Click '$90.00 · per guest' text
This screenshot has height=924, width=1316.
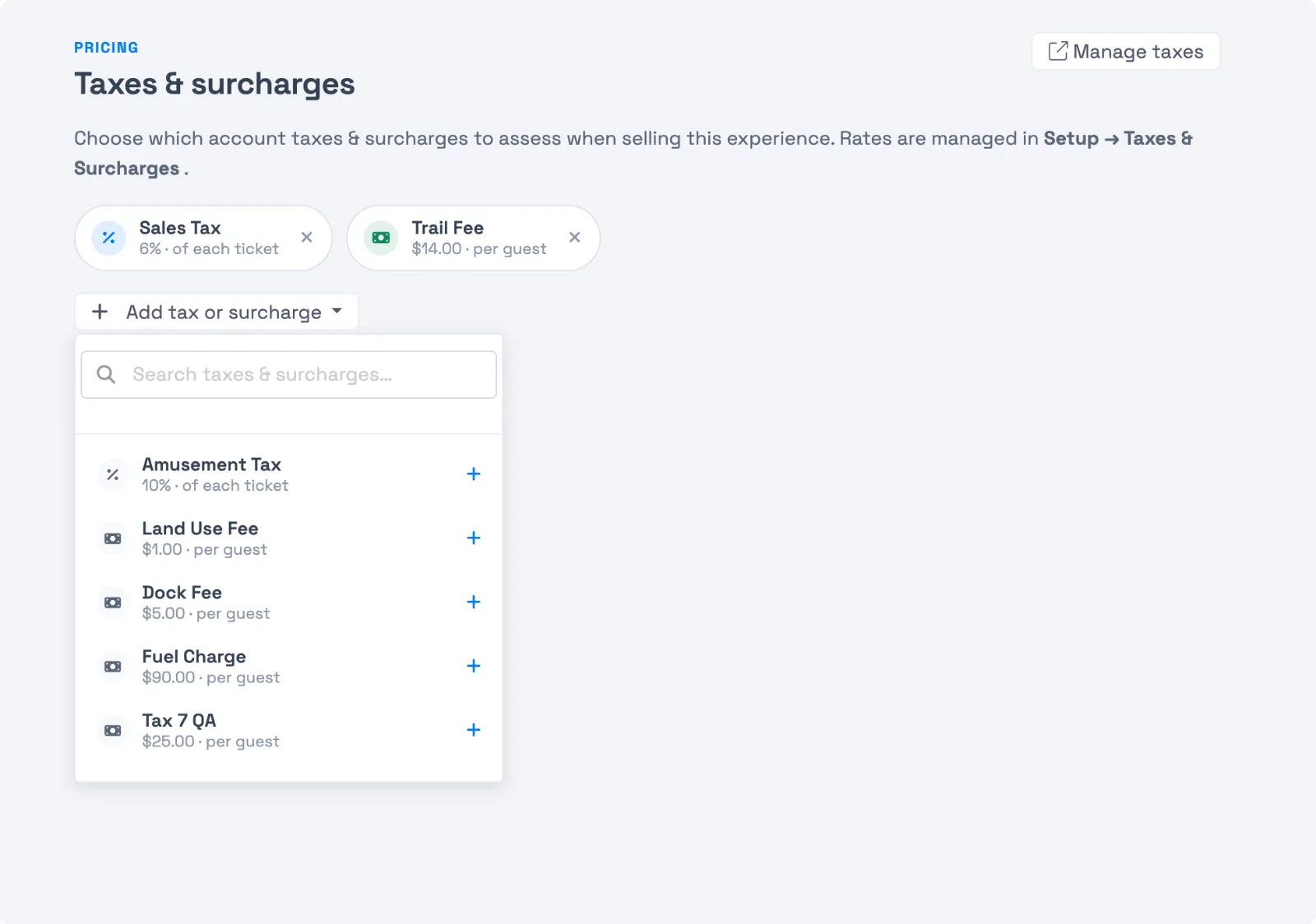point(211,678)
